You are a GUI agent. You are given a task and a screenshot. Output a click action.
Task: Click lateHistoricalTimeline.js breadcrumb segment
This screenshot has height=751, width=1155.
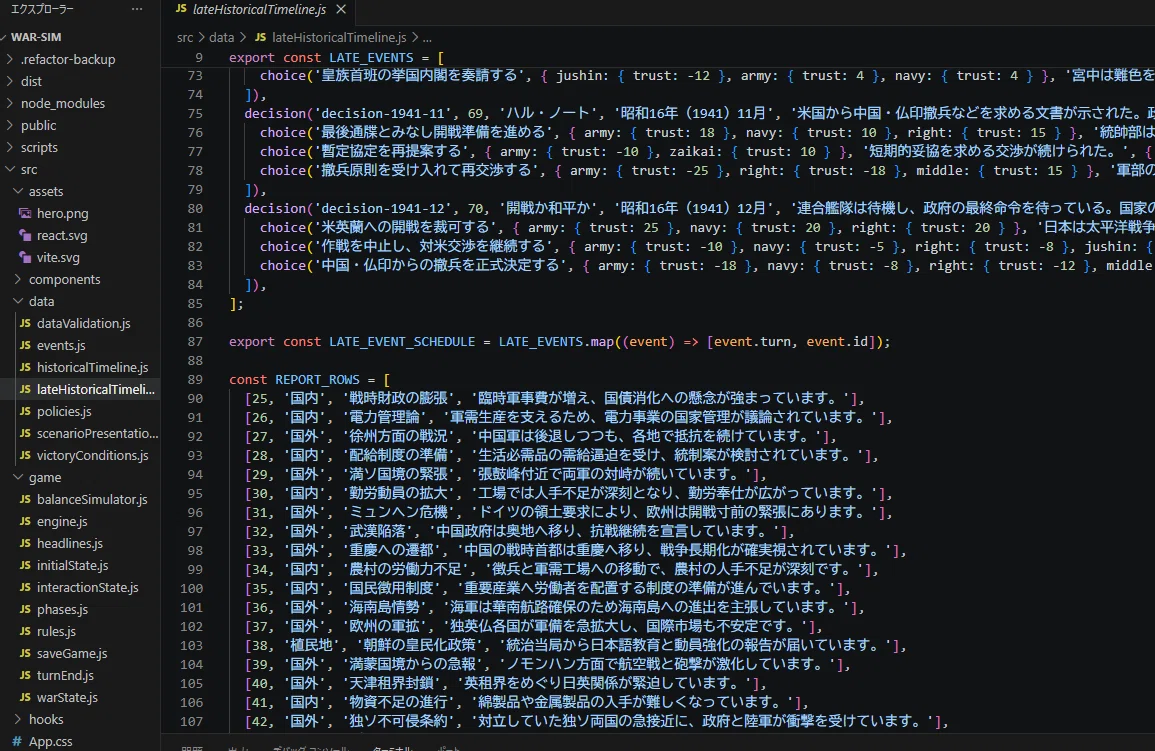[x=339, y=38]
